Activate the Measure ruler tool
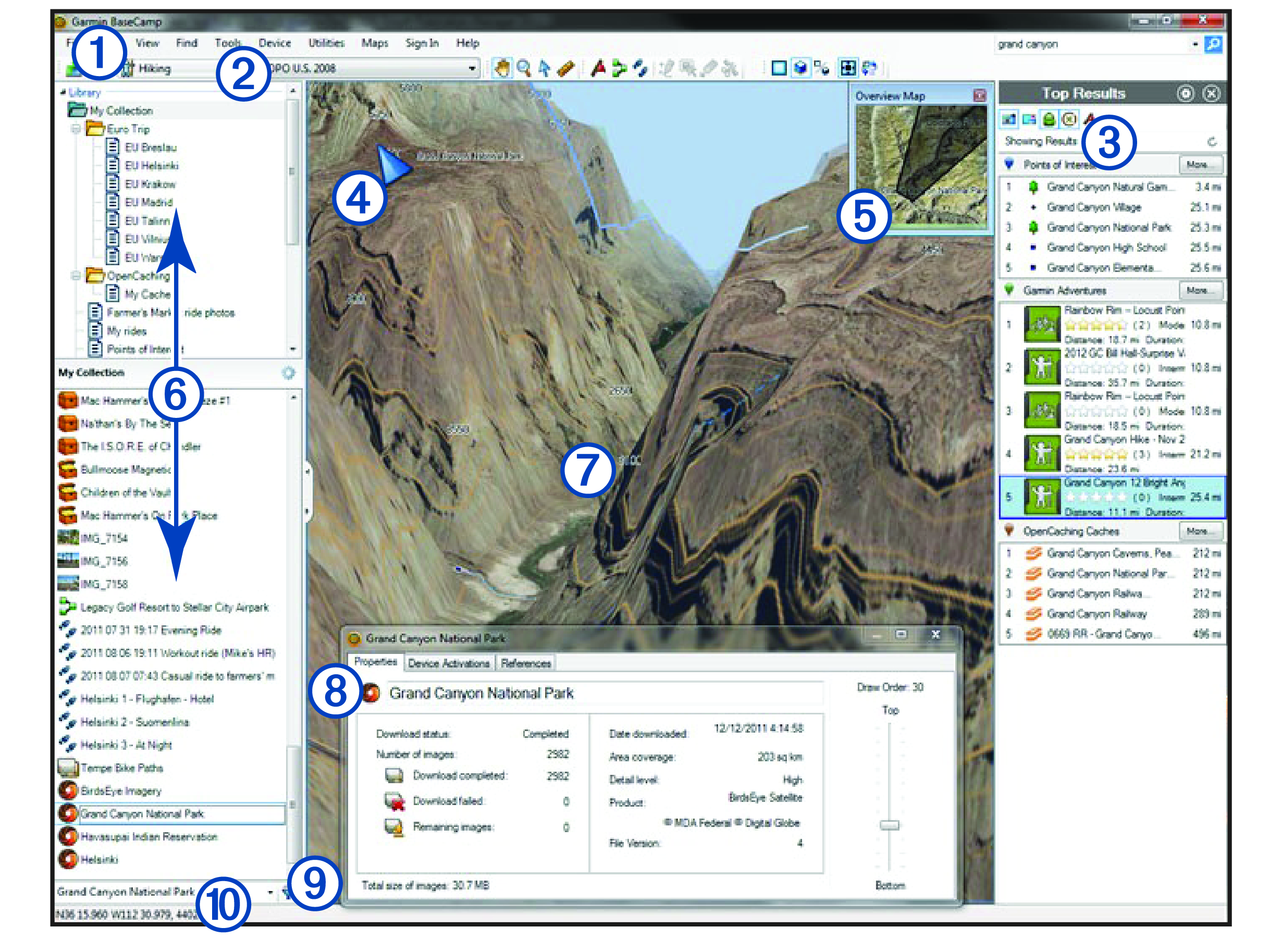 [566, 69]
